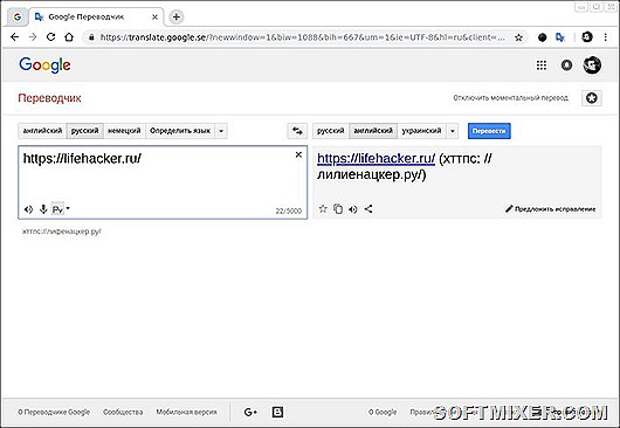
Task: Select source language немецкий
Action: [124, 131]
